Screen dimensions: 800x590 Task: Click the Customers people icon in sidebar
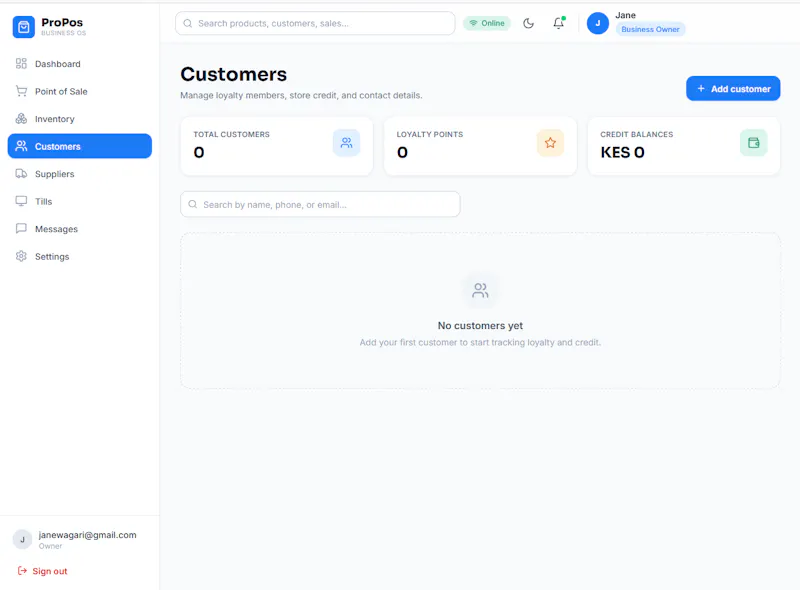pyautogui.click(x=21, y=146)
